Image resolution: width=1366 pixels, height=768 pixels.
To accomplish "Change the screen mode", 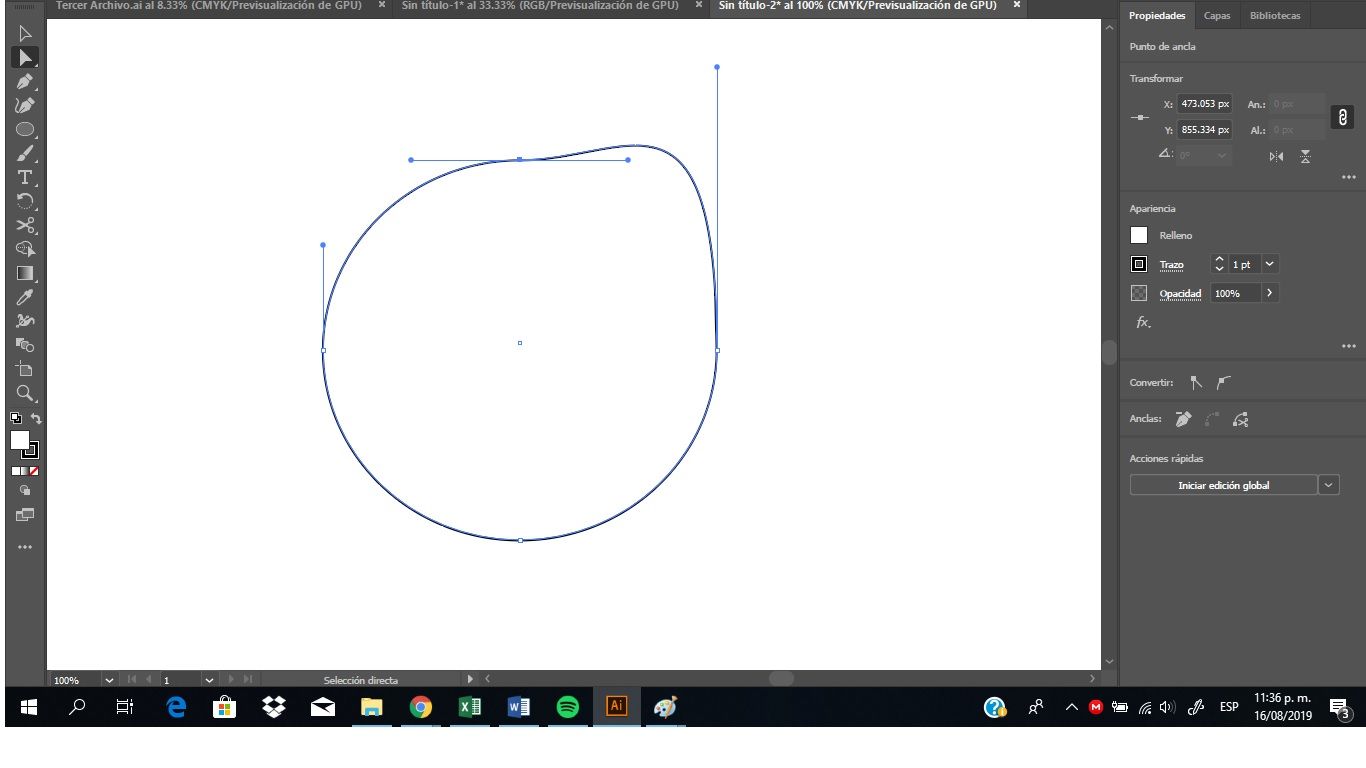I will pyautogui.click(x=25, y=515).
